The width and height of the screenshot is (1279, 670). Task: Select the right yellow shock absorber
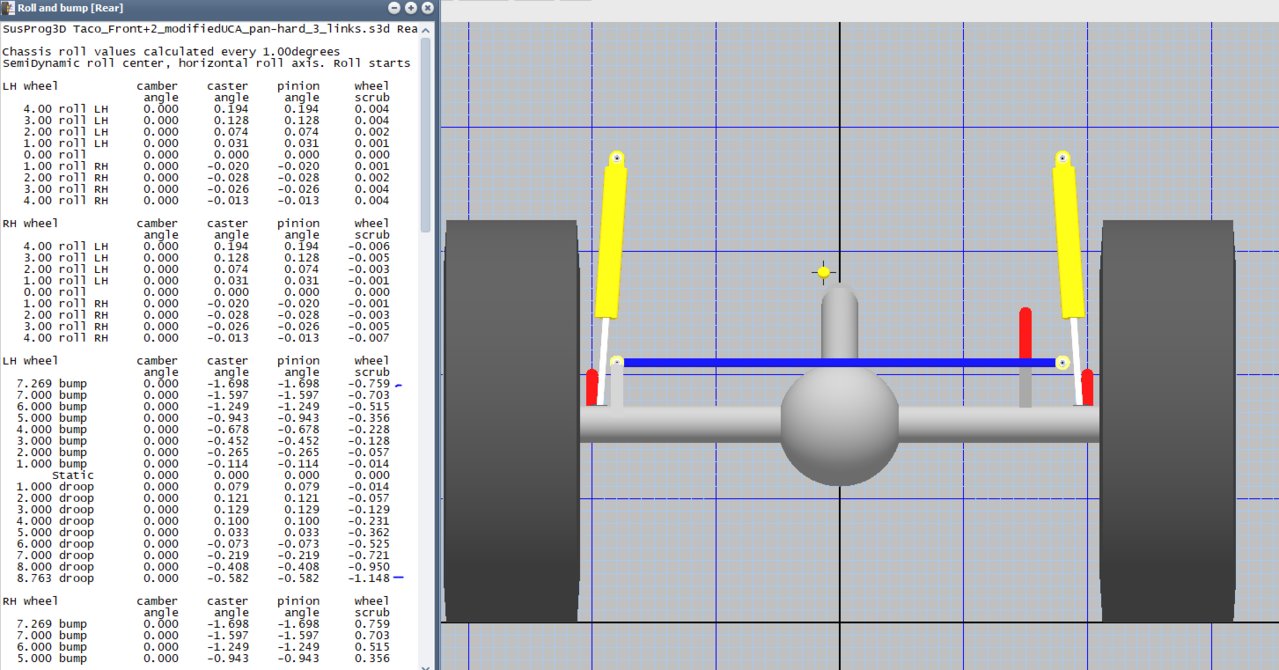tap(1069, 242)
